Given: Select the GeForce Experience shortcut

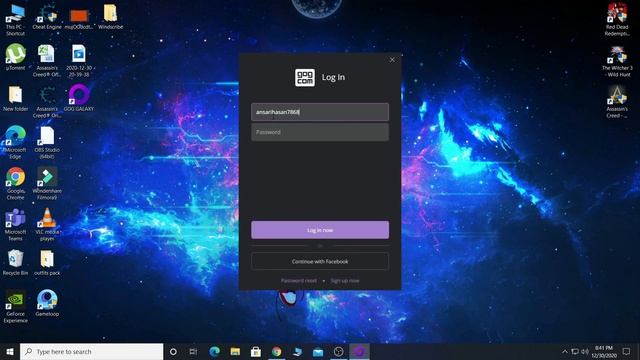Looking at the screenshot, I should click(x=15, y=307).
